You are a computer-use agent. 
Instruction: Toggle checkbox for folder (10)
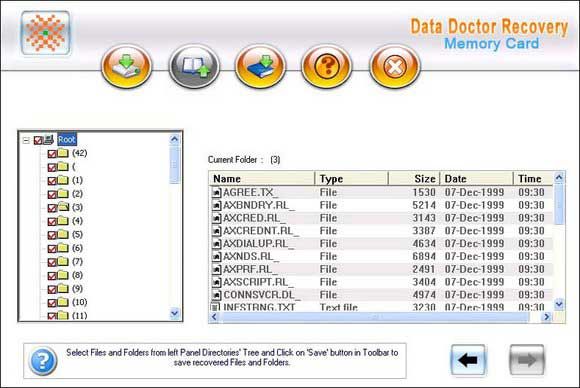coord(52,303)
